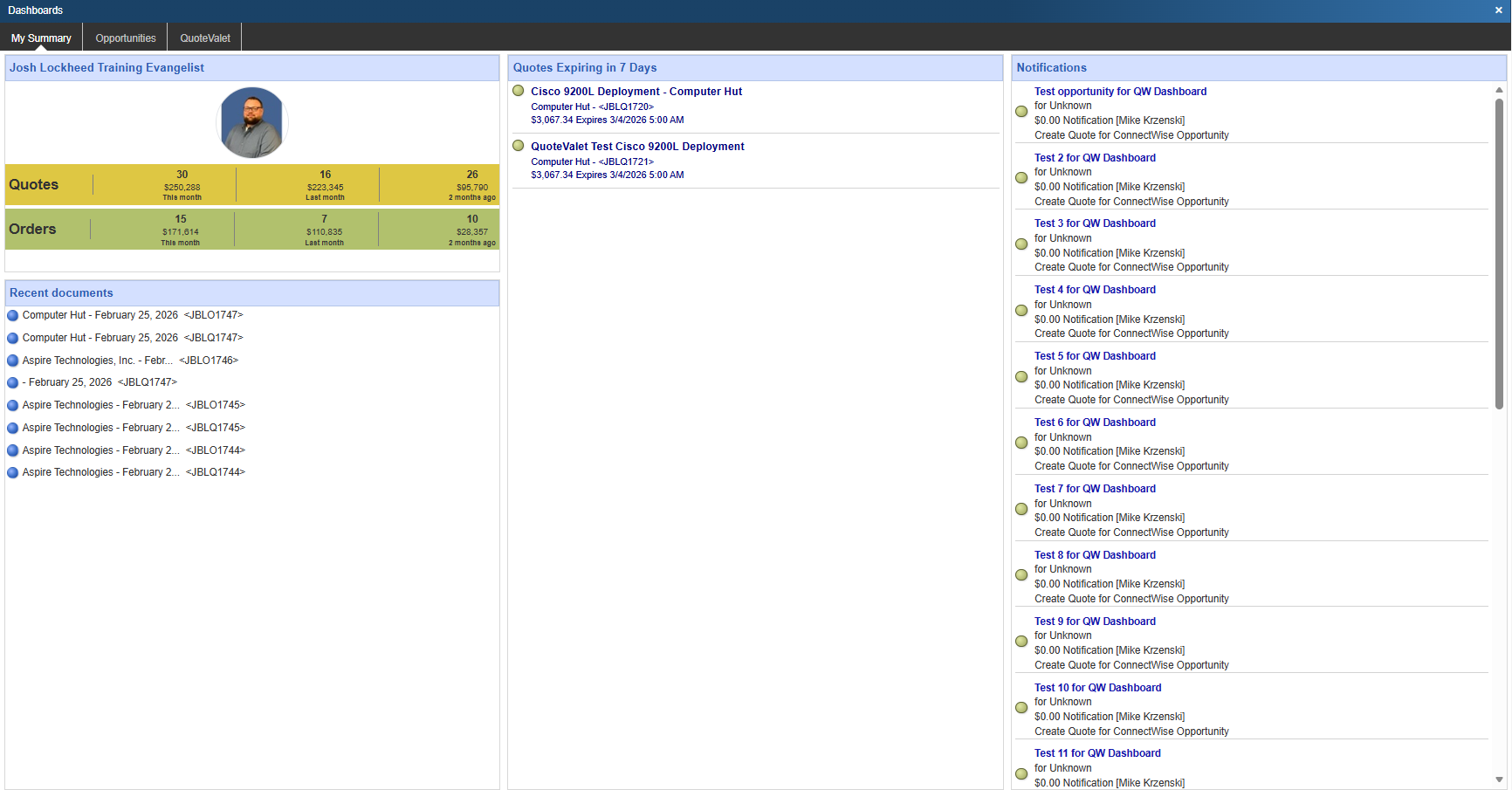Image resolution: width=1512 pixels, height=790 pixels.
Task: Open first Computer Hut JBLQ1747 recent document
Action: click(x=132, y=315)
